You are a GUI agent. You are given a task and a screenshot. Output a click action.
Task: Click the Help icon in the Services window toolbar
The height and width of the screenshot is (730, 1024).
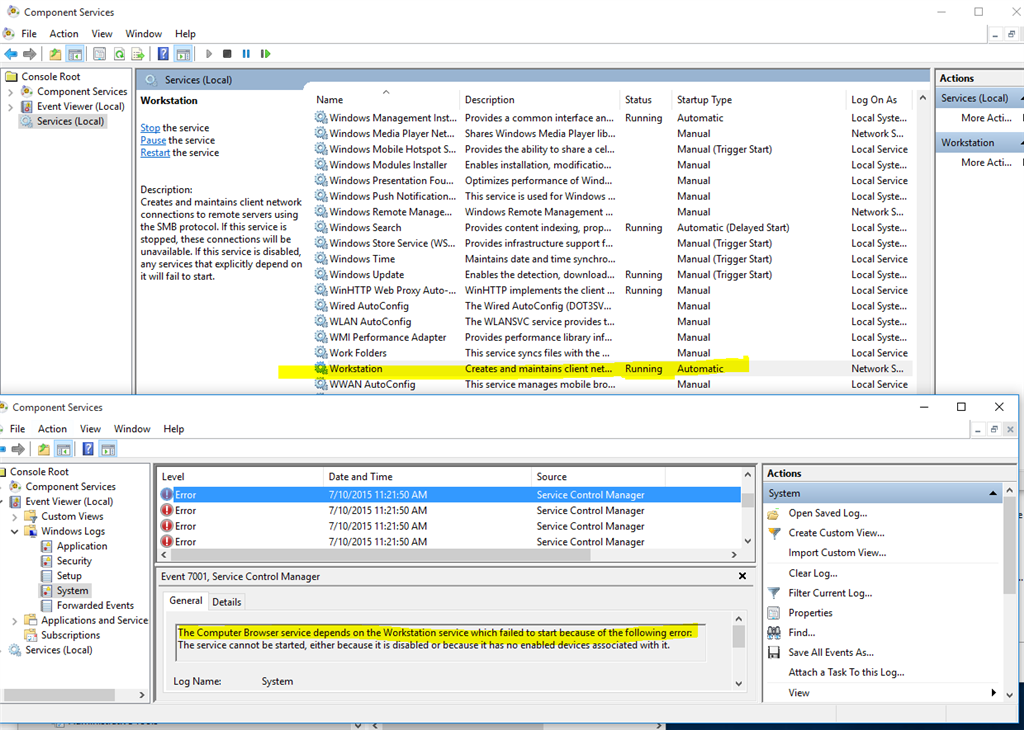point(163,54)
